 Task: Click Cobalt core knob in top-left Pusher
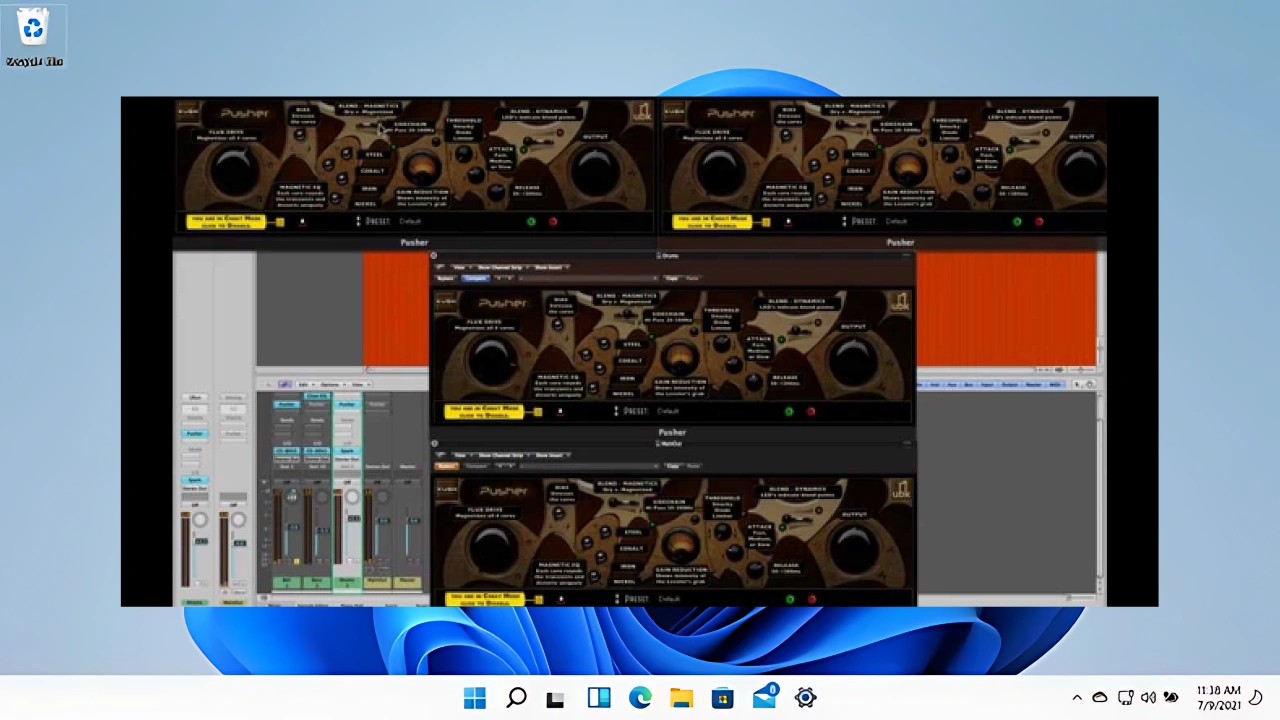tap(328, 165)
